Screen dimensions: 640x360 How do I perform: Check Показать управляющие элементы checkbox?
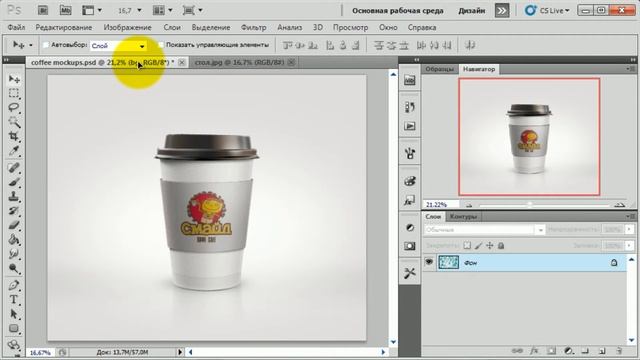tap(161, 45)
